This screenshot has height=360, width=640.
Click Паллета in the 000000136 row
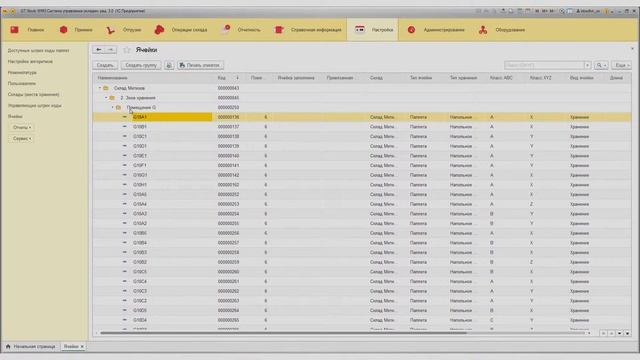point(418,117)
